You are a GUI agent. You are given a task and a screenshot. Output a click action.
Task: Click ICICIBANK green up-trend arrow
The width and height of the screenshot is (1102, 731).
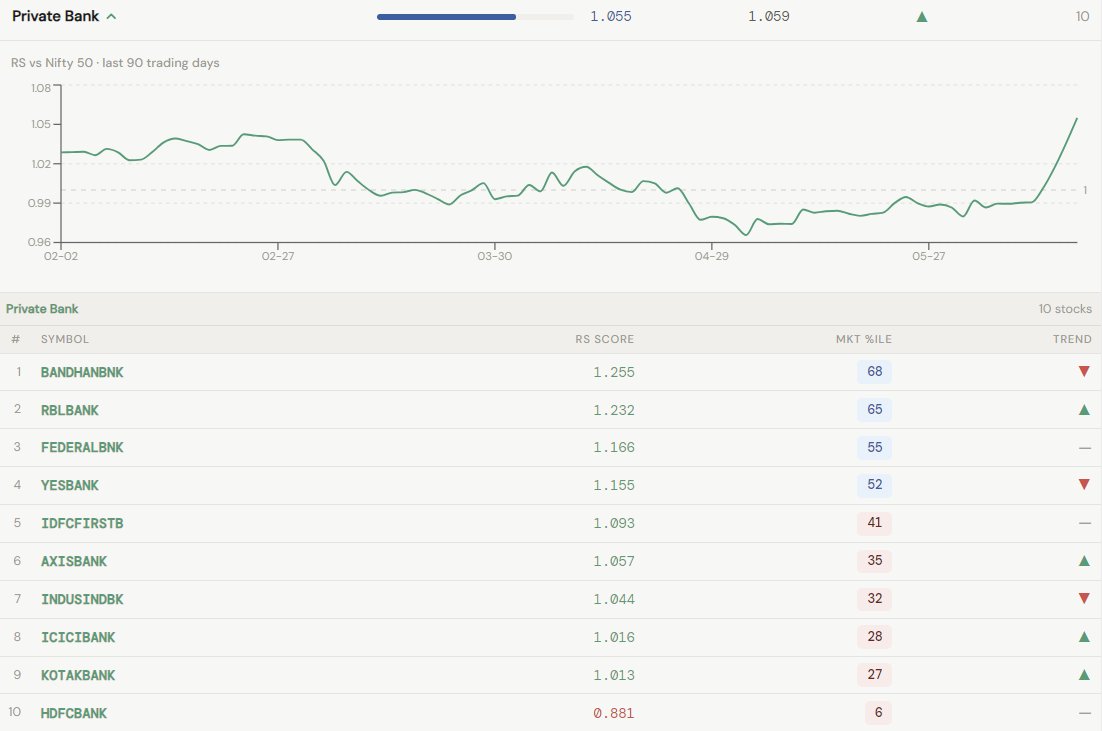1084,636
